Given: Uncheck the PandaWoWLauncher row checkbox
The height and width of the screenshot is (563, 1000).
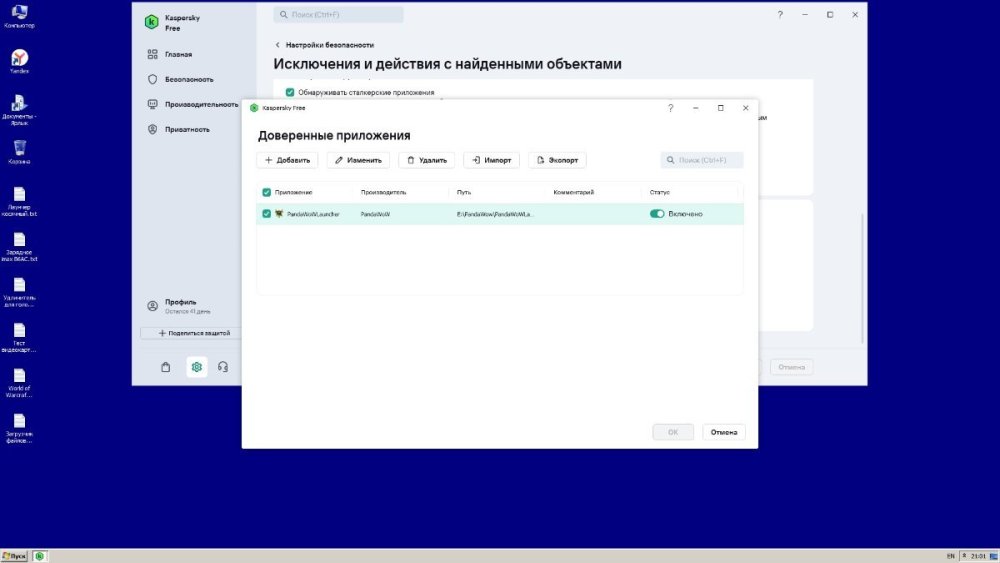Looking at the screenshot, I should [267, 214].
